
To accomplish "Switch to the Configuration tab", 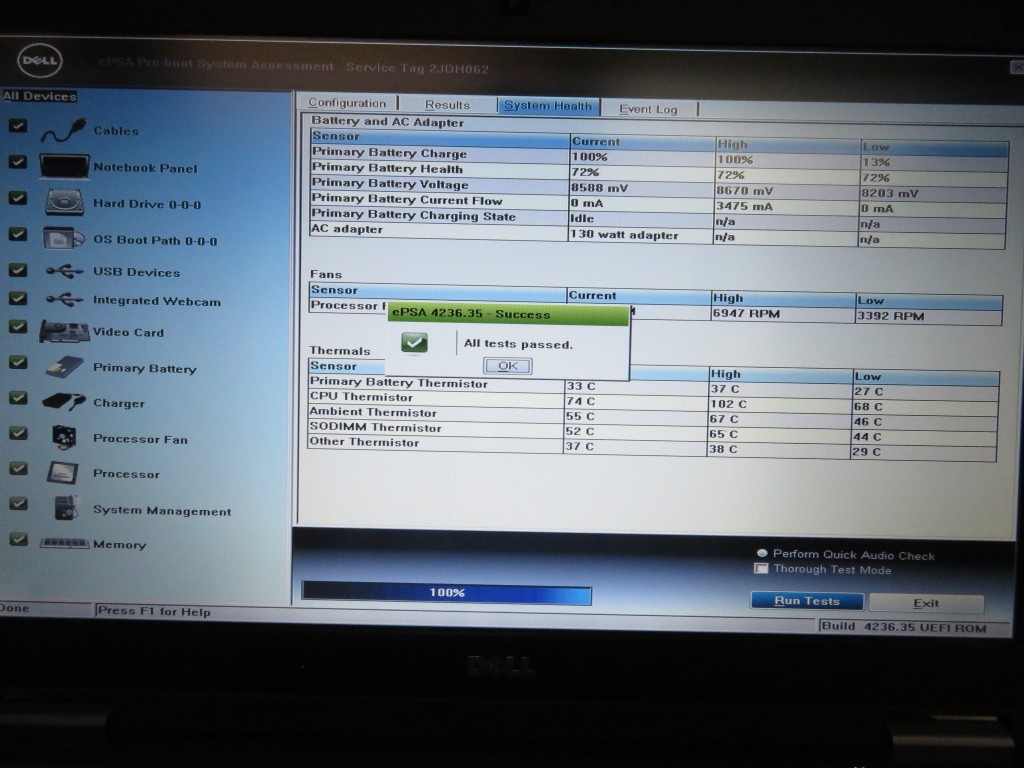I will (347, 103).
